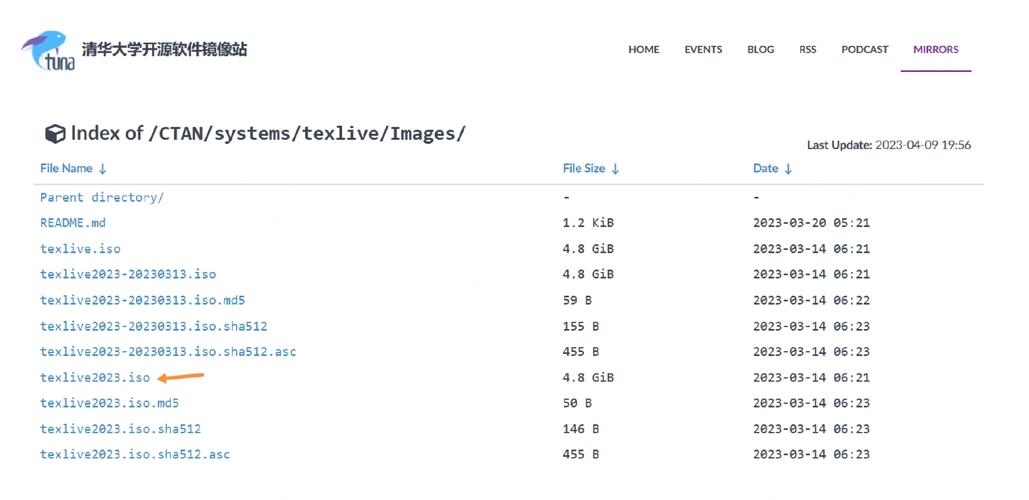Screen dimensions: 1029x500
Task: Open the HOME nav item
Action: coord(644,49)
